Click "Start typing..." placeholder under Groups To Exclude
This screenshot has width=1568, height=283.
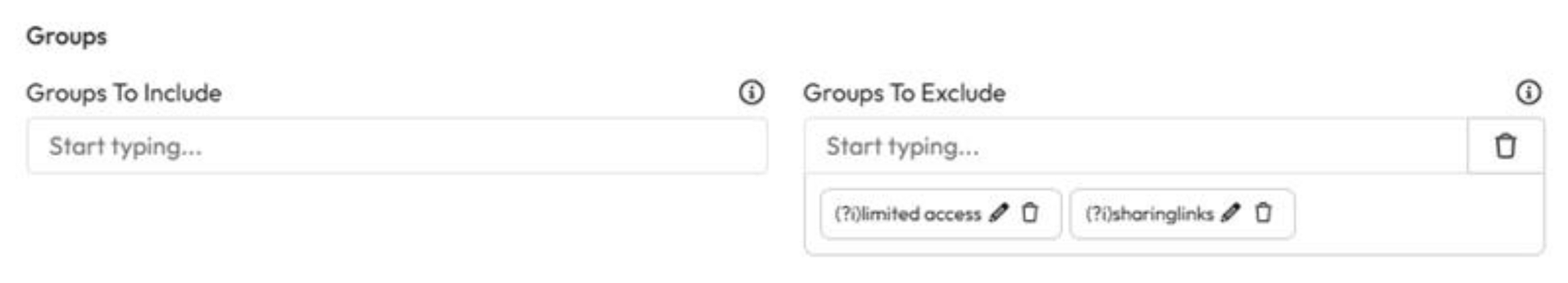pos(902,147)
